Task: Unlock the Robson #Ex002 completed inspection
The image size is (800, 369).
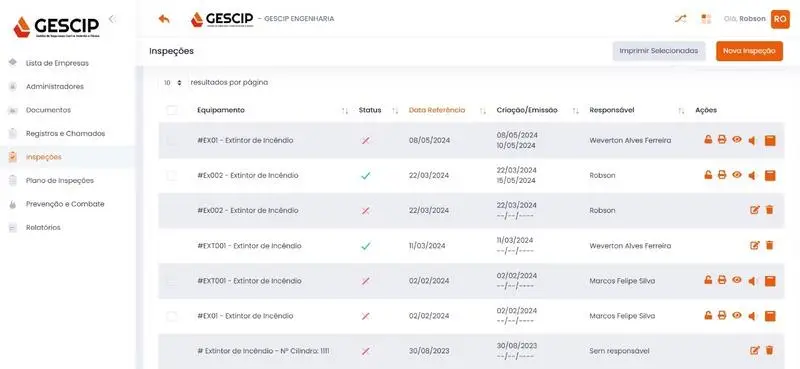Action: tap(708, 175)
